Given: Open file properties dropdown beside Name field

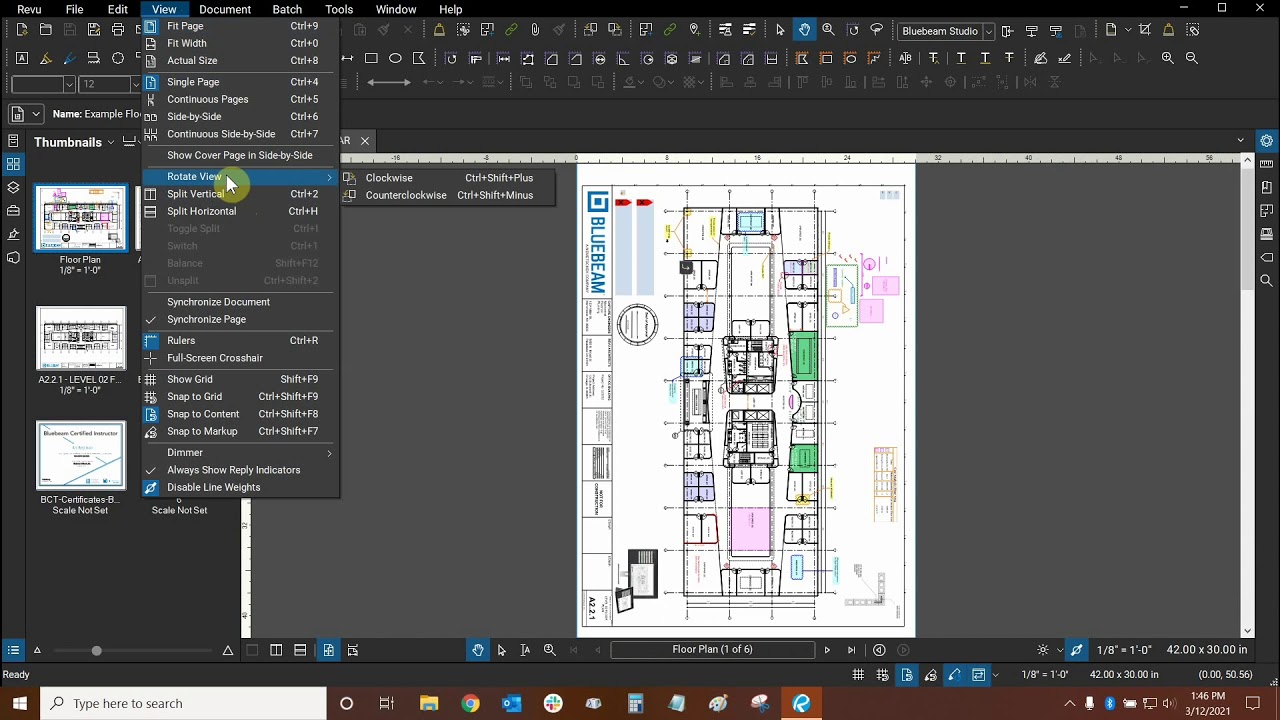Looking at the screenshot, I should click(36, 114).
